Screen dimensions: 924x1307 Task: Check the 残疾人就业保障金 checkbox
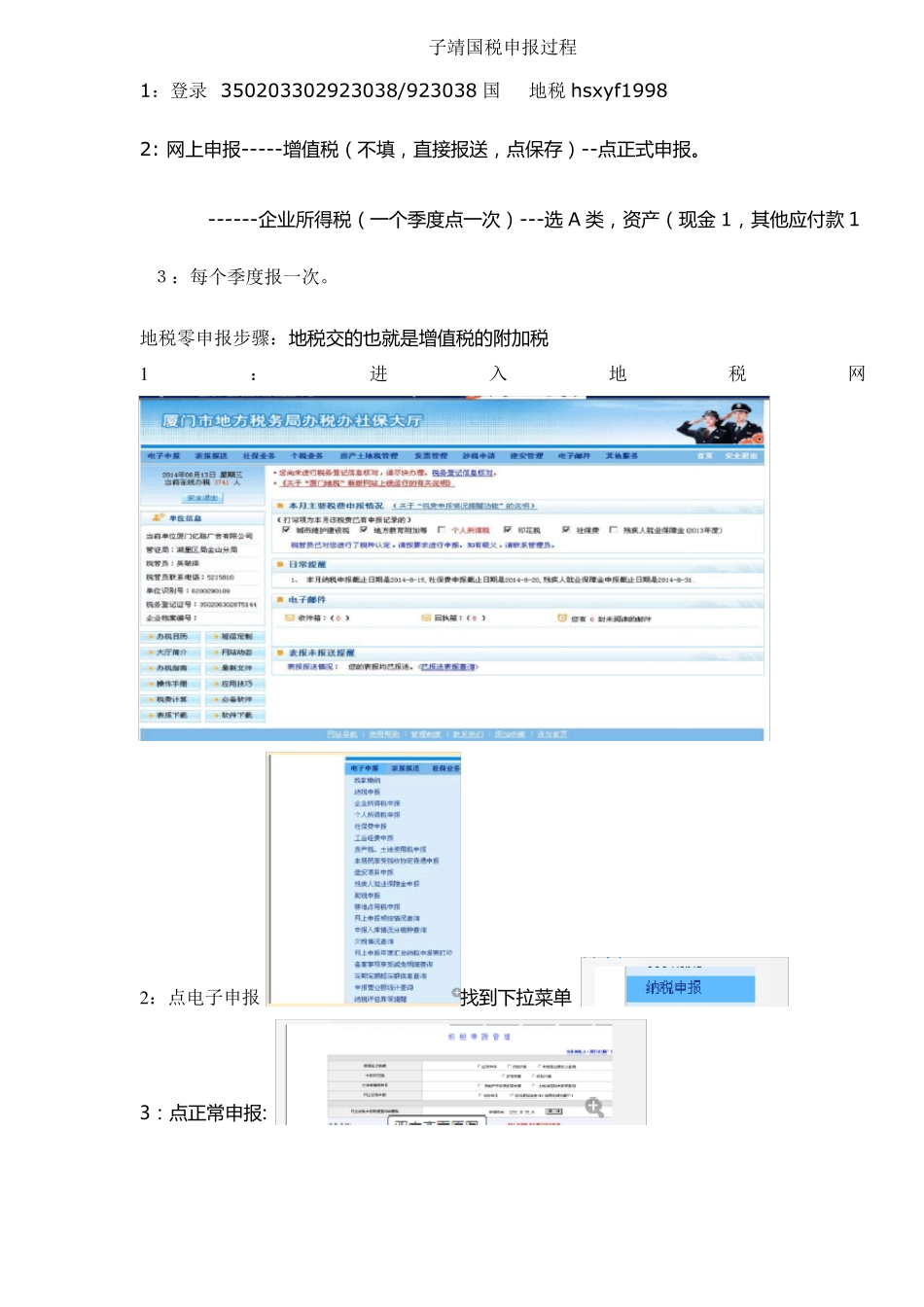pyautogui.click(x=613, y=530)
